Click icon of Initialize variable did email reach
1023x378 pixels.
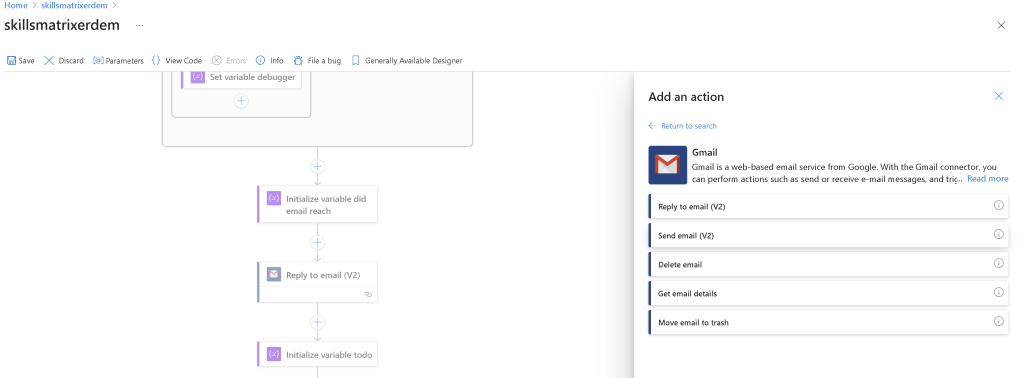tap(274, 198)
